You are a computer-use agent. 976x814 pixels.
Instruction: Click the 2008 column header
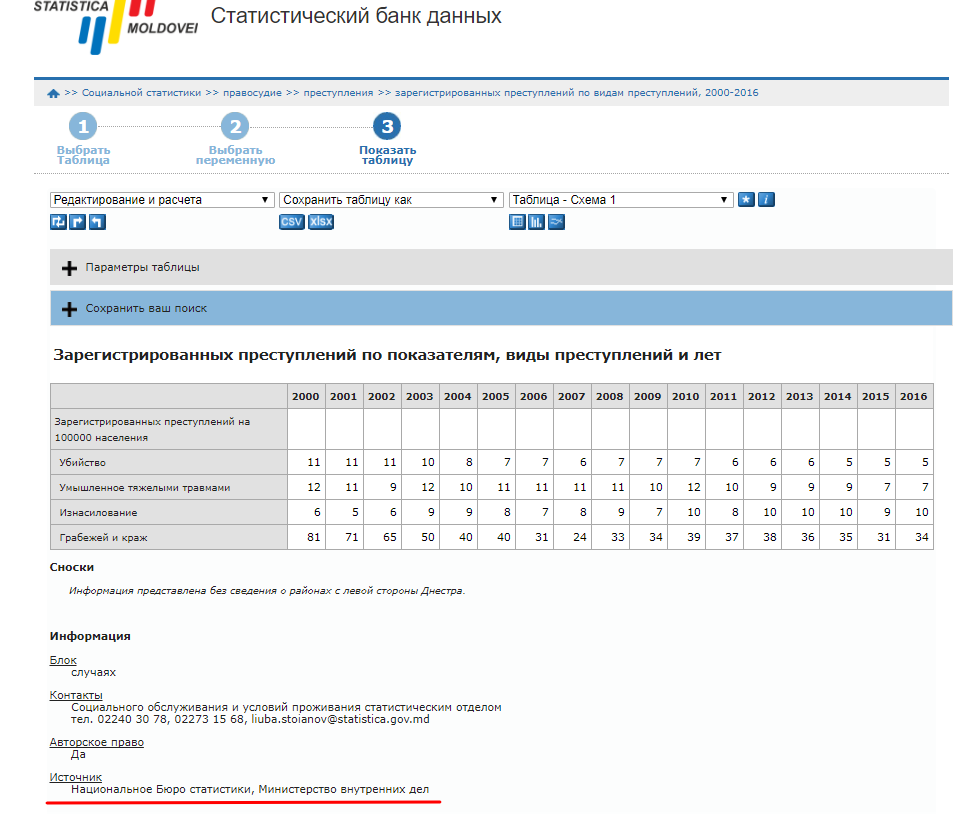pyautogui.click(x=609, y=396)
